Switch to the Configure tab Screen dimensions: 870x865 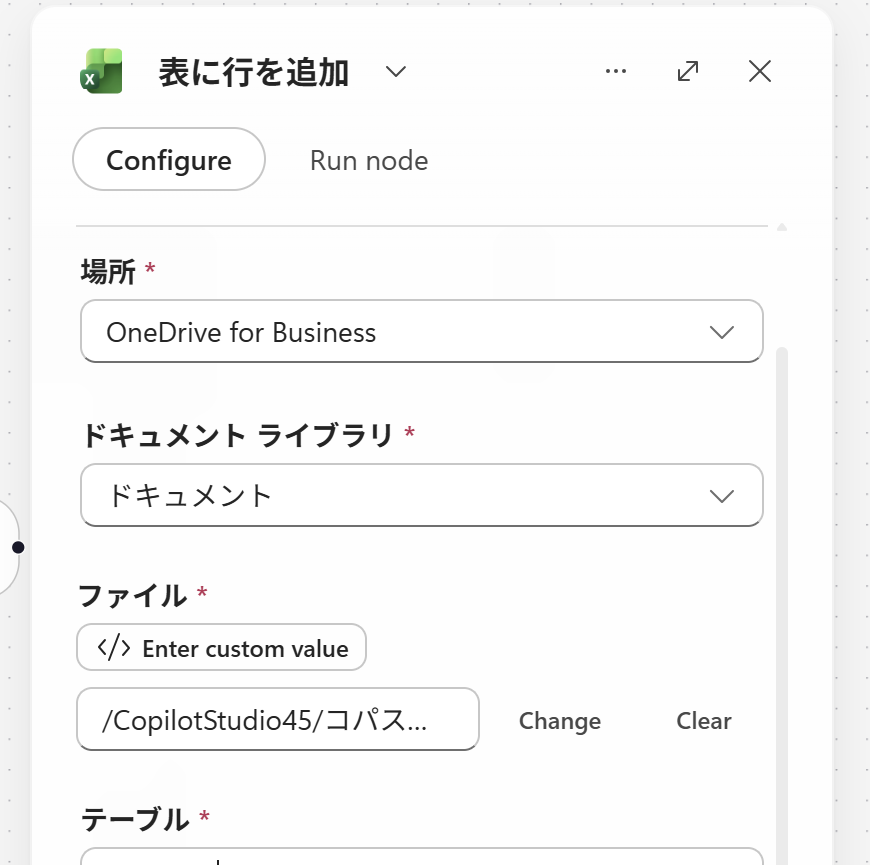169,160
